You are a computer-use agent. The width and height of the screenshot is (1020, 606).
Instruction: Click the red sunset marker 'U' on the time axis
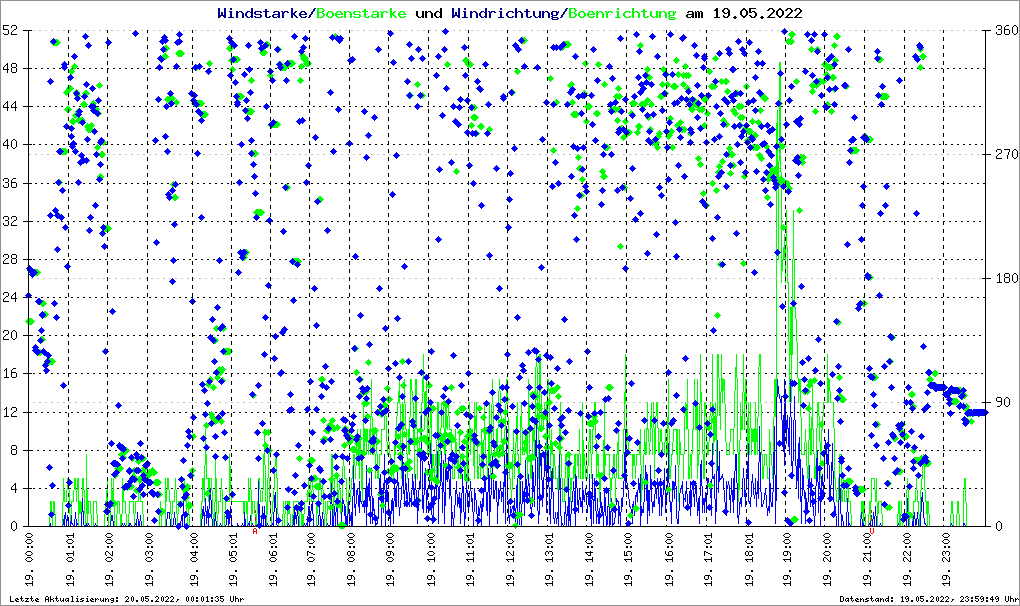[x=871, y=532]
